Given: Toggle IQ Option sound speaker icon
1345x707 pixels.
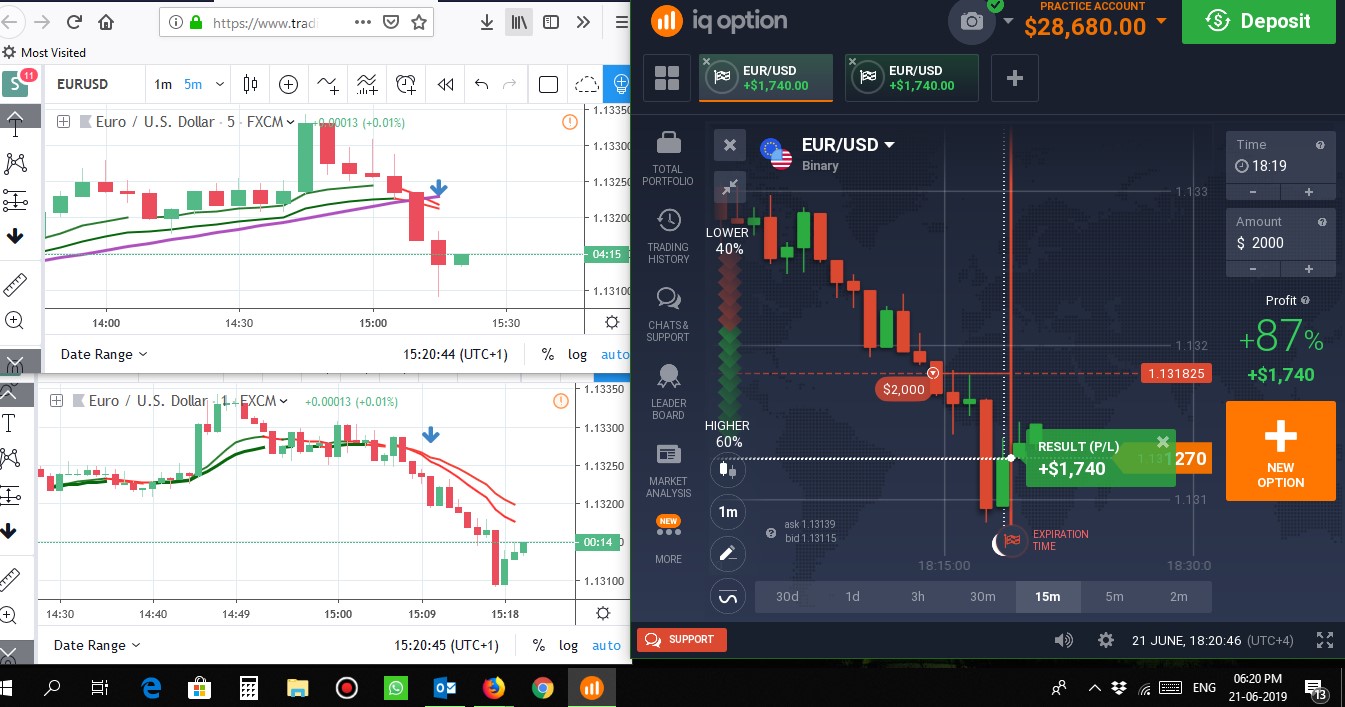Looking at the screenshot, I should pyautogui.click(x=1063, y=640).
